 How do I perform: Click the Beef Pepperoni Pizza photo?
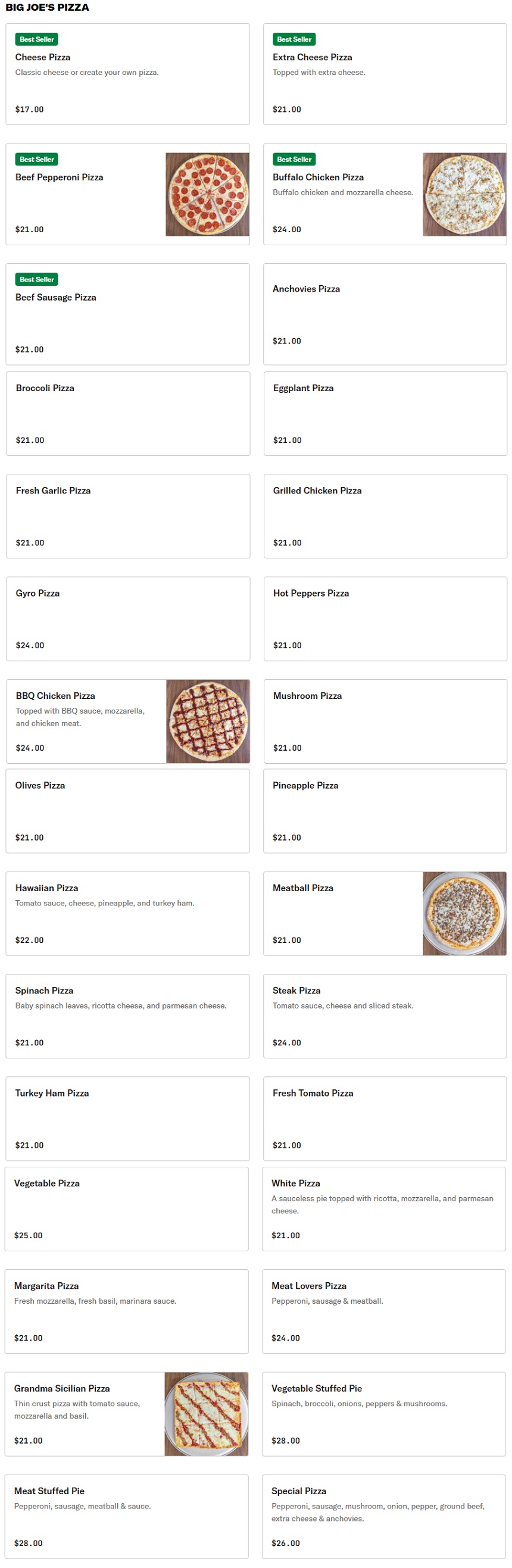pyautogui.click(x=207, y=194)
